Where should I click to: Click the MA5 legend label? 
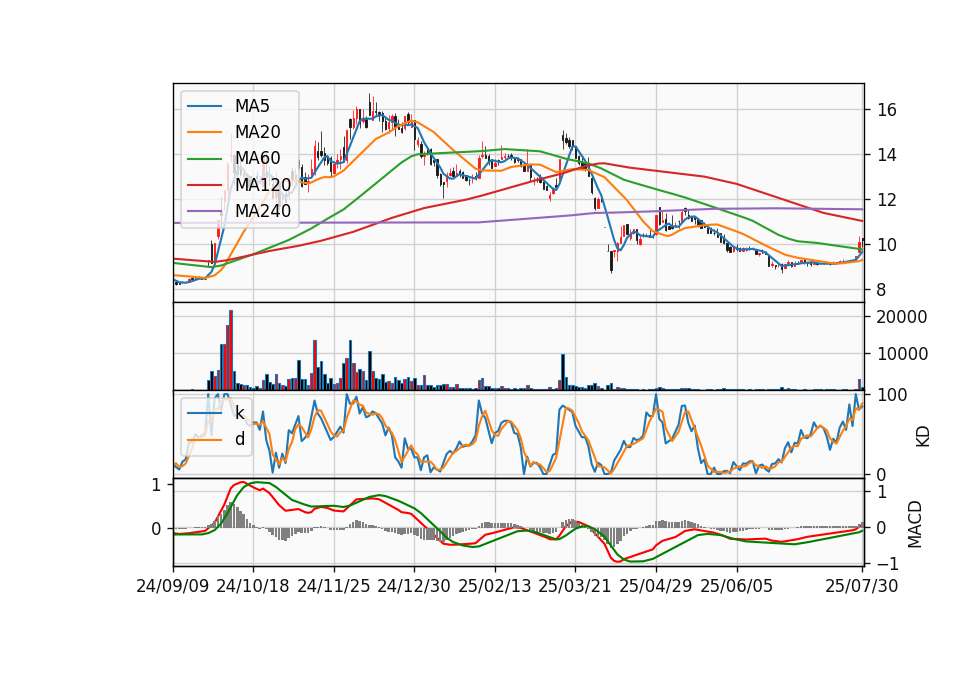click(252, 106)
